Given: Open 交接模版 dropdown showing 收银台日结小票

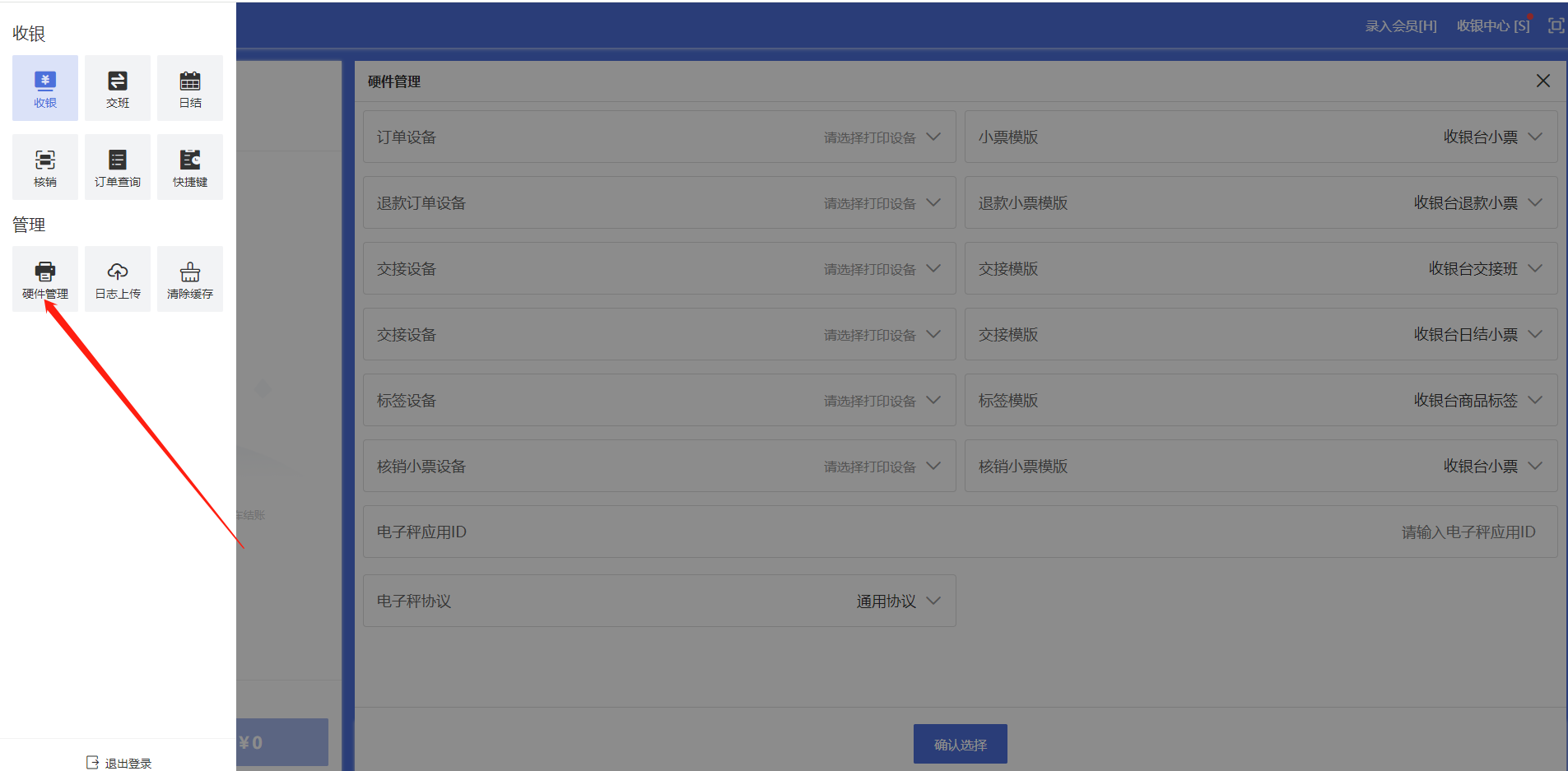Looking at the screenshot, I should click(1261, 334).
